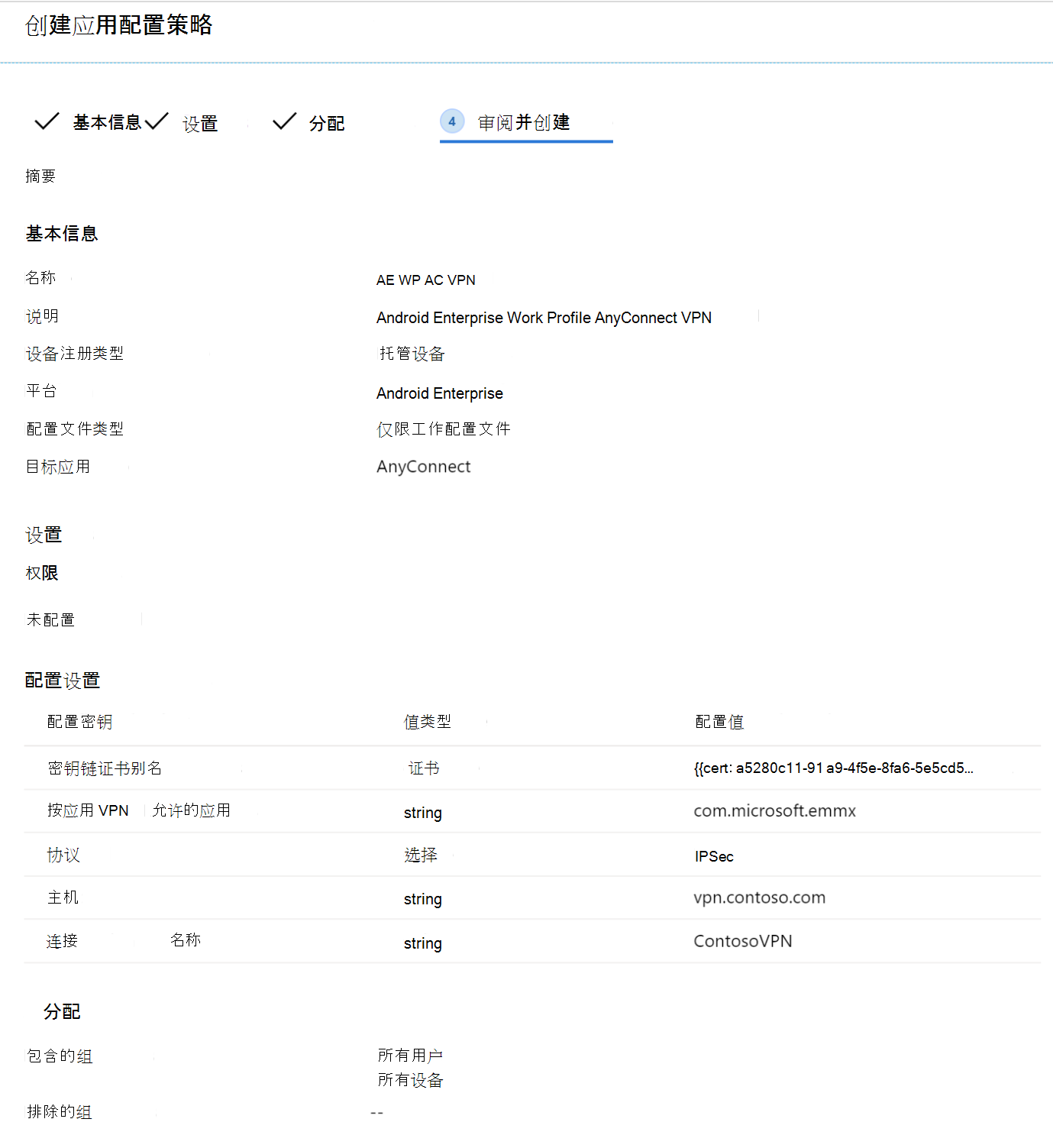Click the 创建应用配置策略 page title

click(x=119, y=25)
